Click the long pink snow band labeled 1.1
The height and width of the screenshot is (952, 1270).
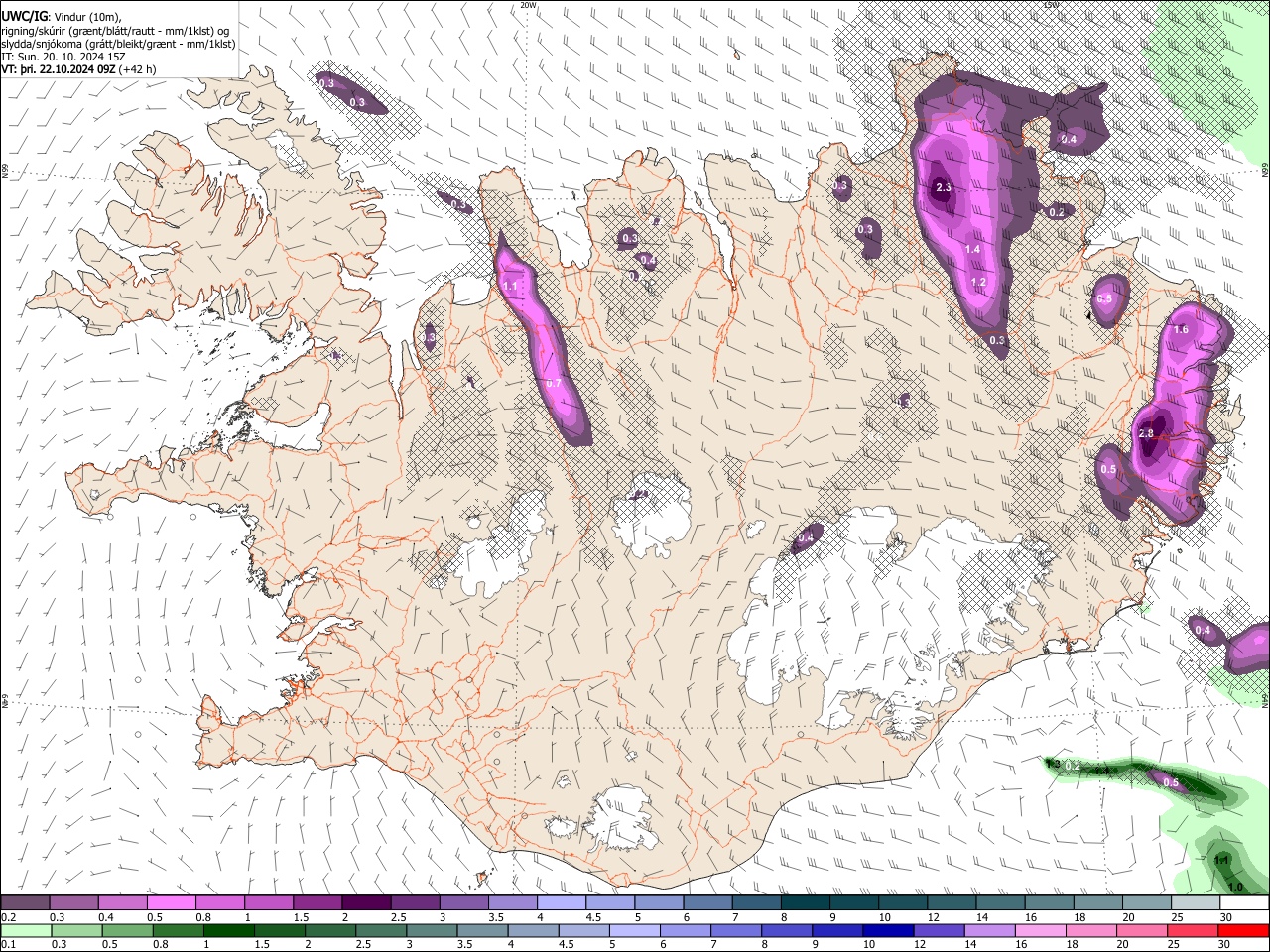coord(541,337)
